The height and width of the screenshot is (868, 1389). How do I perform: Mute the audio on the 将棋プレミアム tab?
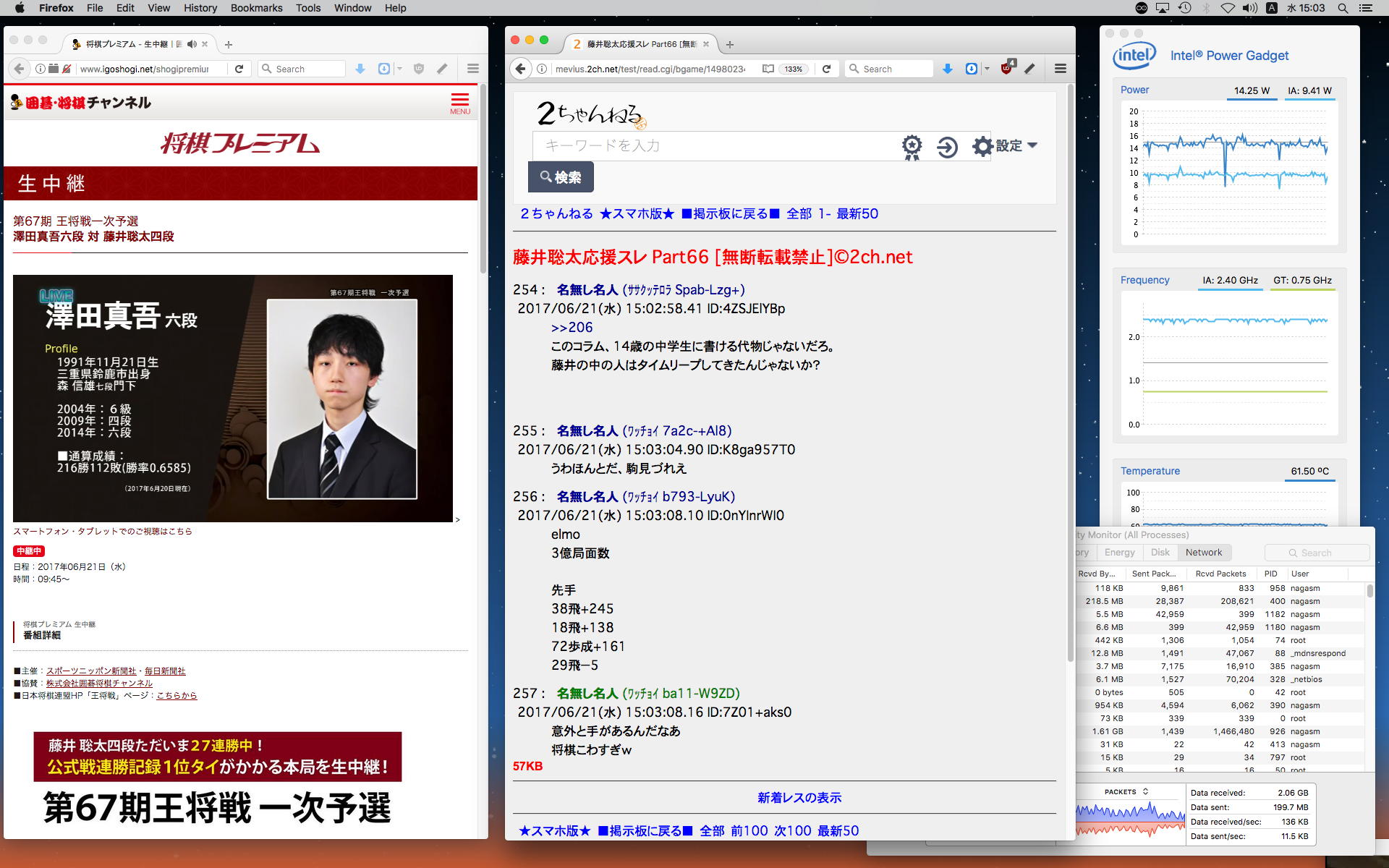tap(191, 44)
